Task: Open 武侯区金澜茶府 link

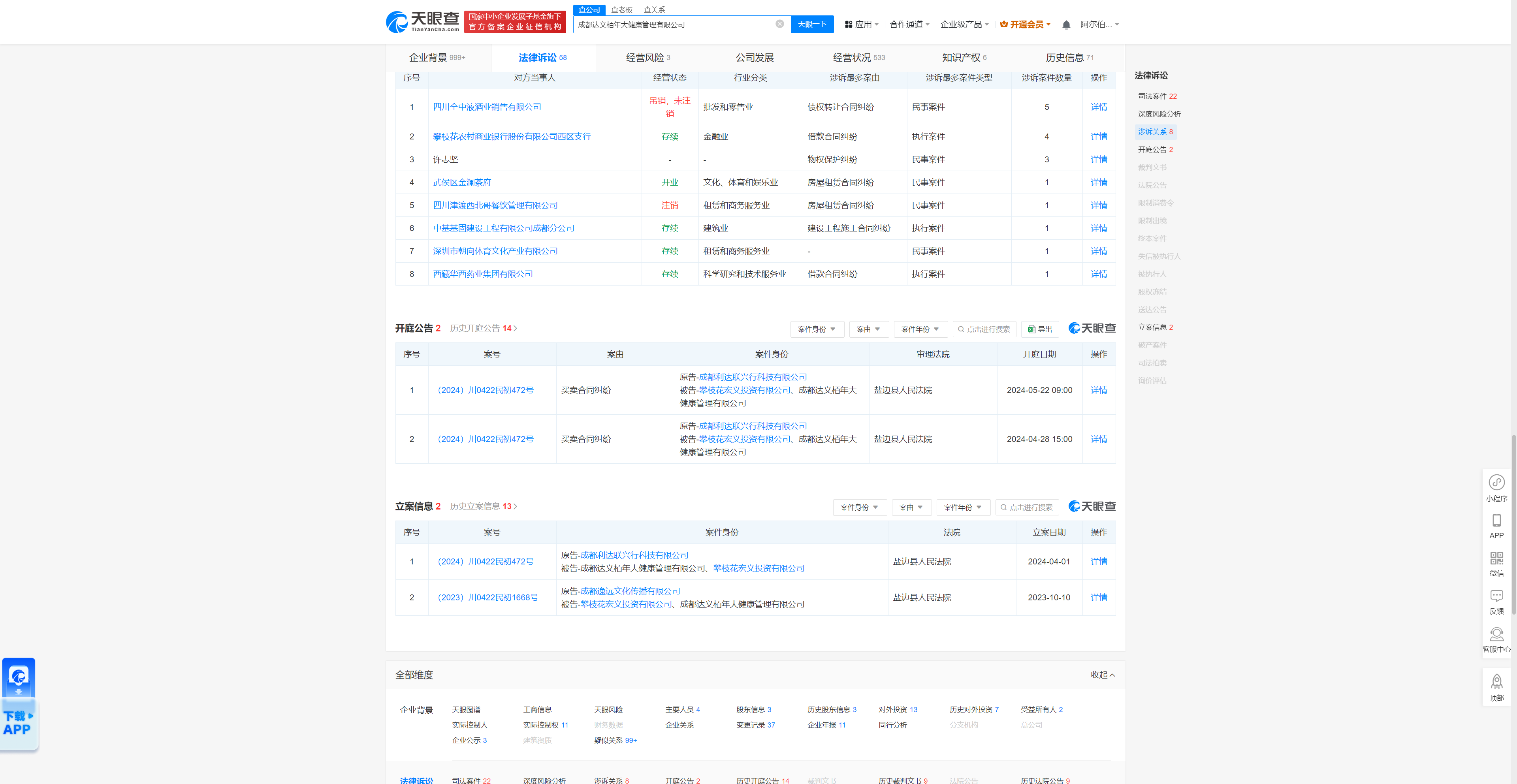Action: coord(462,182)
